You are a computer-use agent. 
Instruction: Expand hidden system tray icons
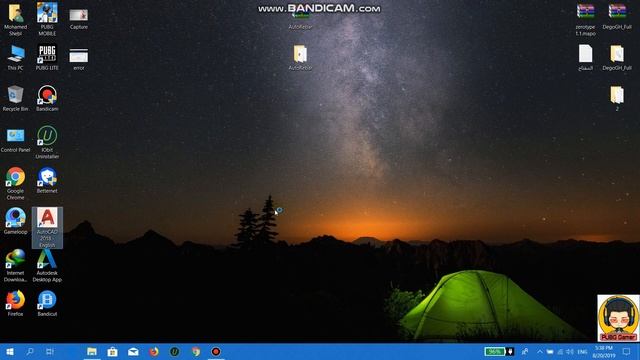[540, 351]
